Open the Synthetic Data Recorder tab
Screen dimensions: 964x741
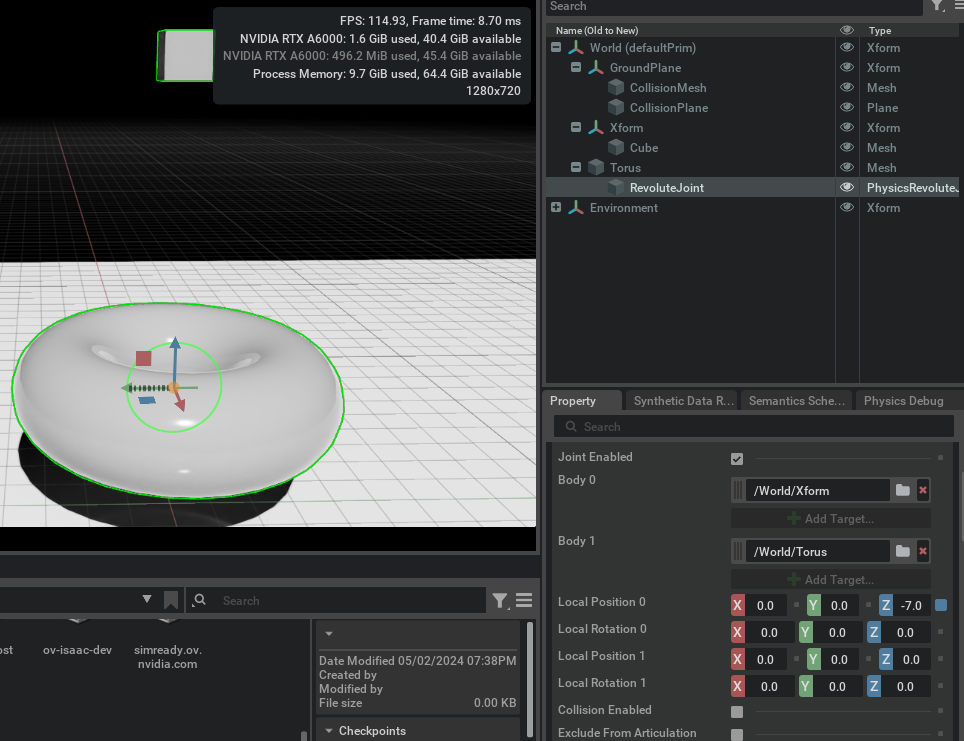coord(683,401)
